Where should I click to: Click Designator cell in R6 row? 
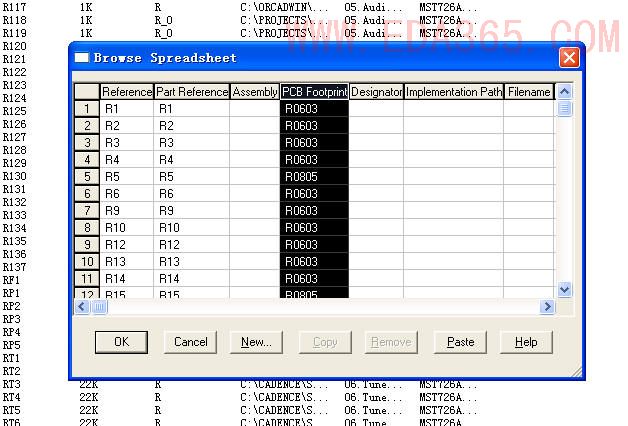(x=376, y=193)
